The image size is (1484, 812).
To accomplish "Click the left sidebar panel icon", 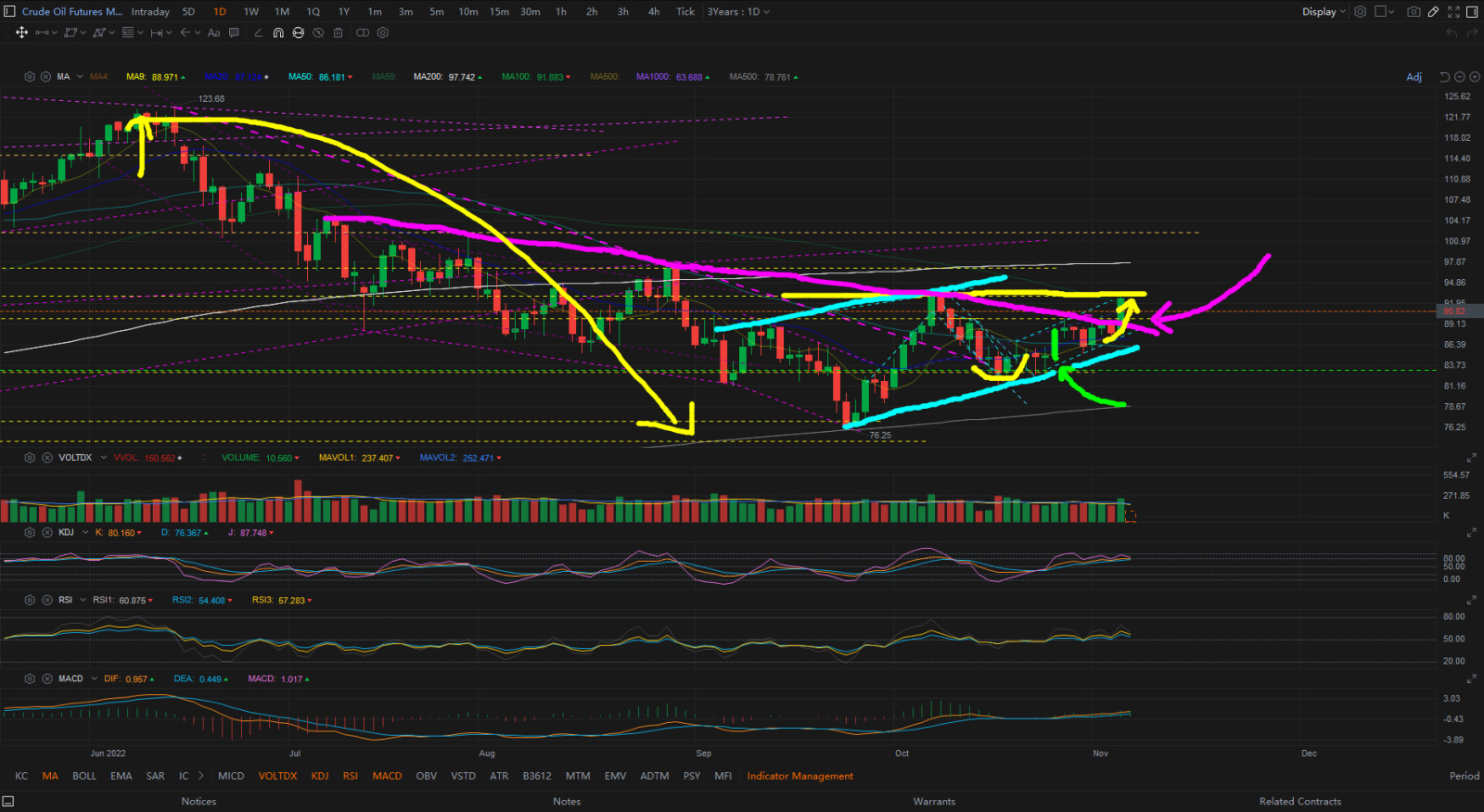I will [x=9, y=12].
